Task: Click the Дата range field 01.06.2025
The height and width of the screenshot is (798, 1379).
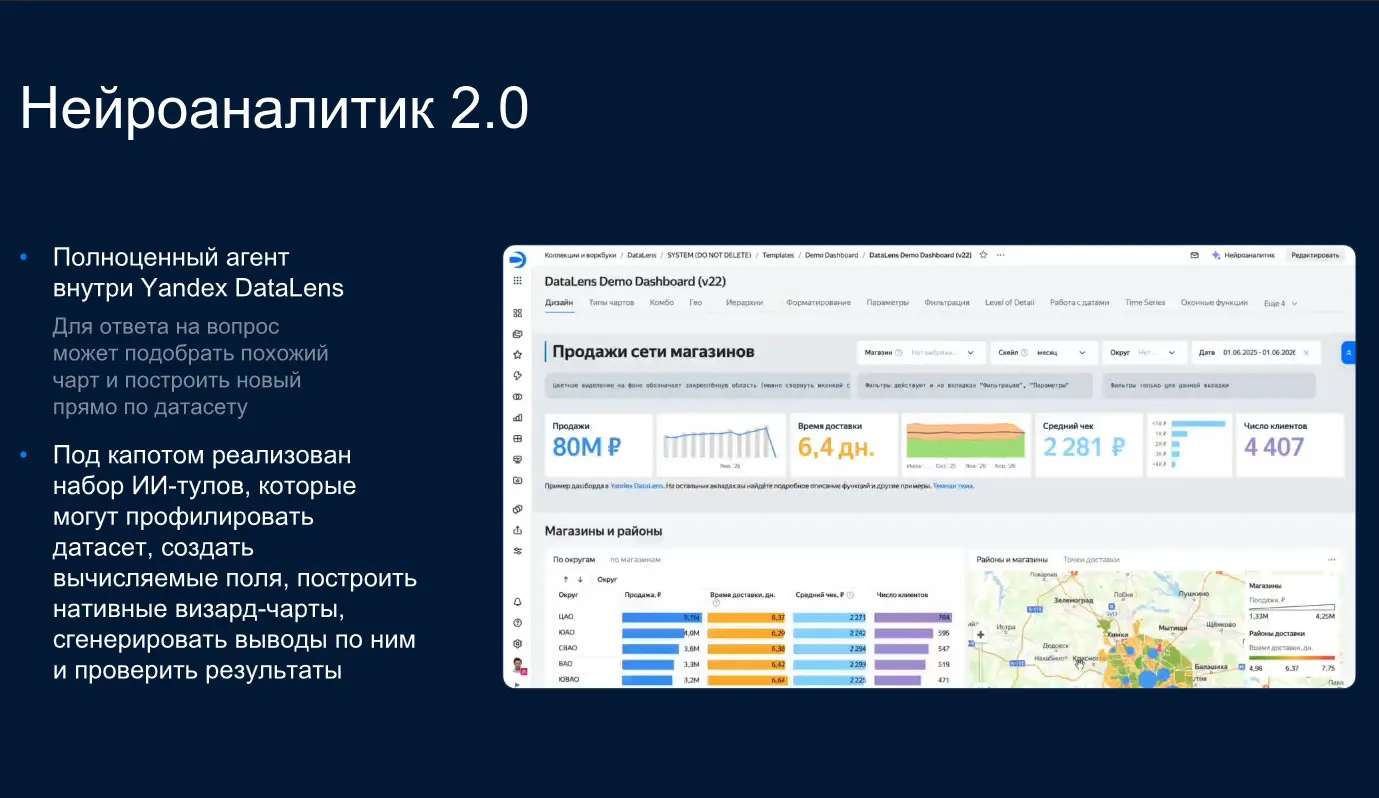Action: point(1255,352)
